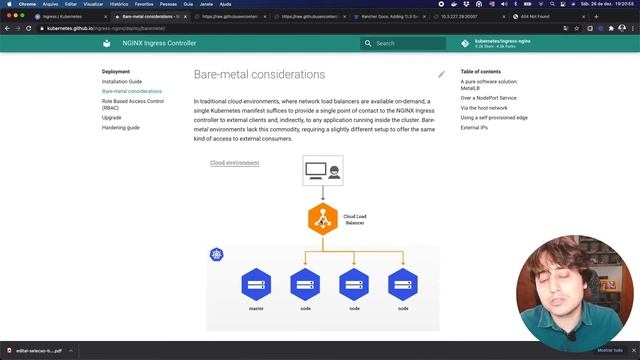Click the Dropbox menu bar icon
This screenshot has width=640, height=360.
(466, 4)
